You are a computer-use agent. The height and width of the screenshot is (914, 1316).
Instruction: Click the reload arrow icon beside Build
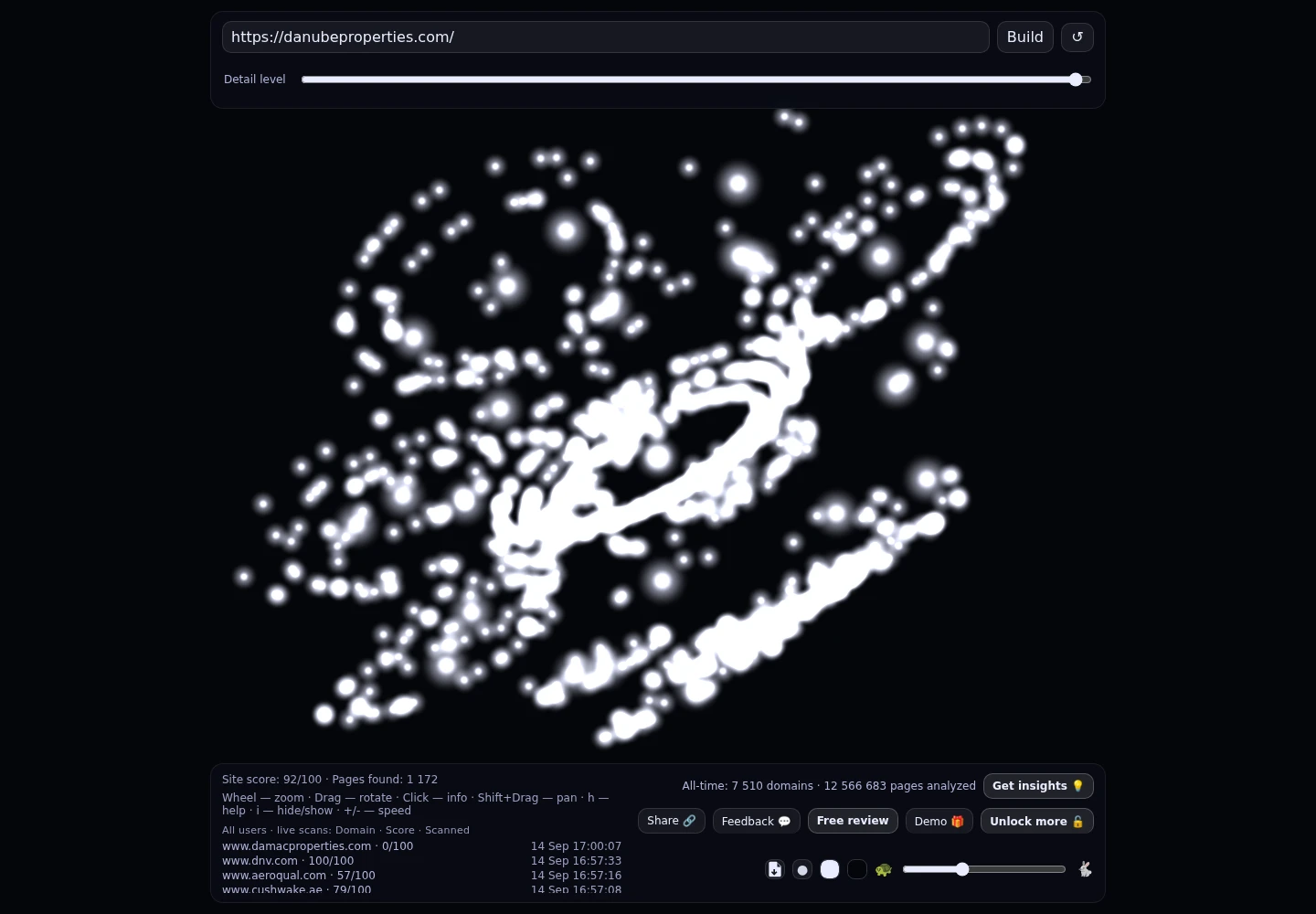click(1077, 37)
